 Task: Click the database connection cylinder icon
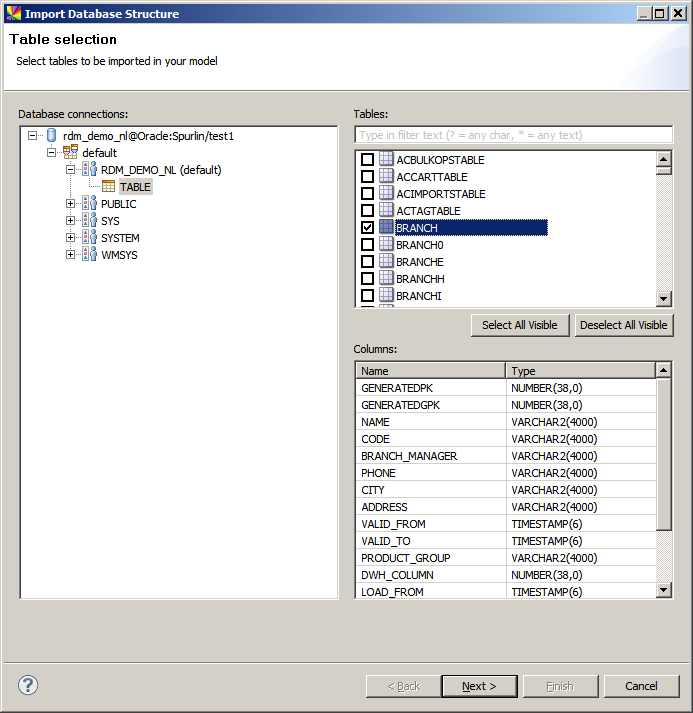tap(52, 136)
